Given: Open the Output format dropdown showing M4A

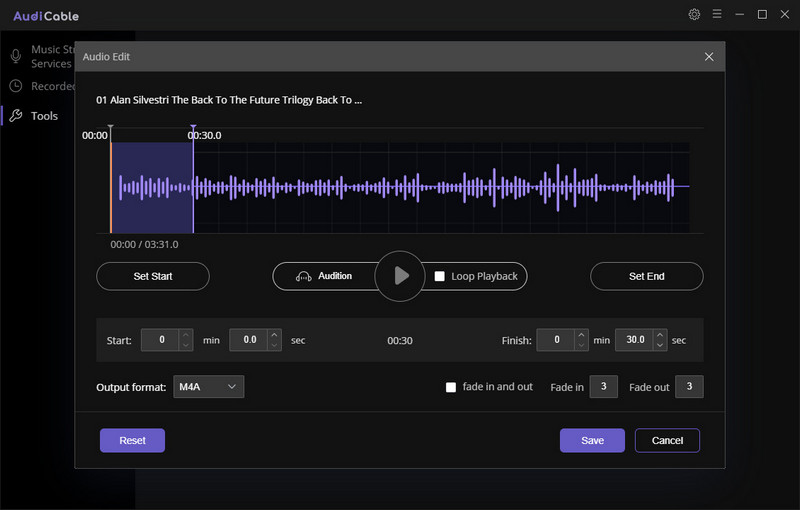Looking at the screenshot, I should (x=209, y=387).
